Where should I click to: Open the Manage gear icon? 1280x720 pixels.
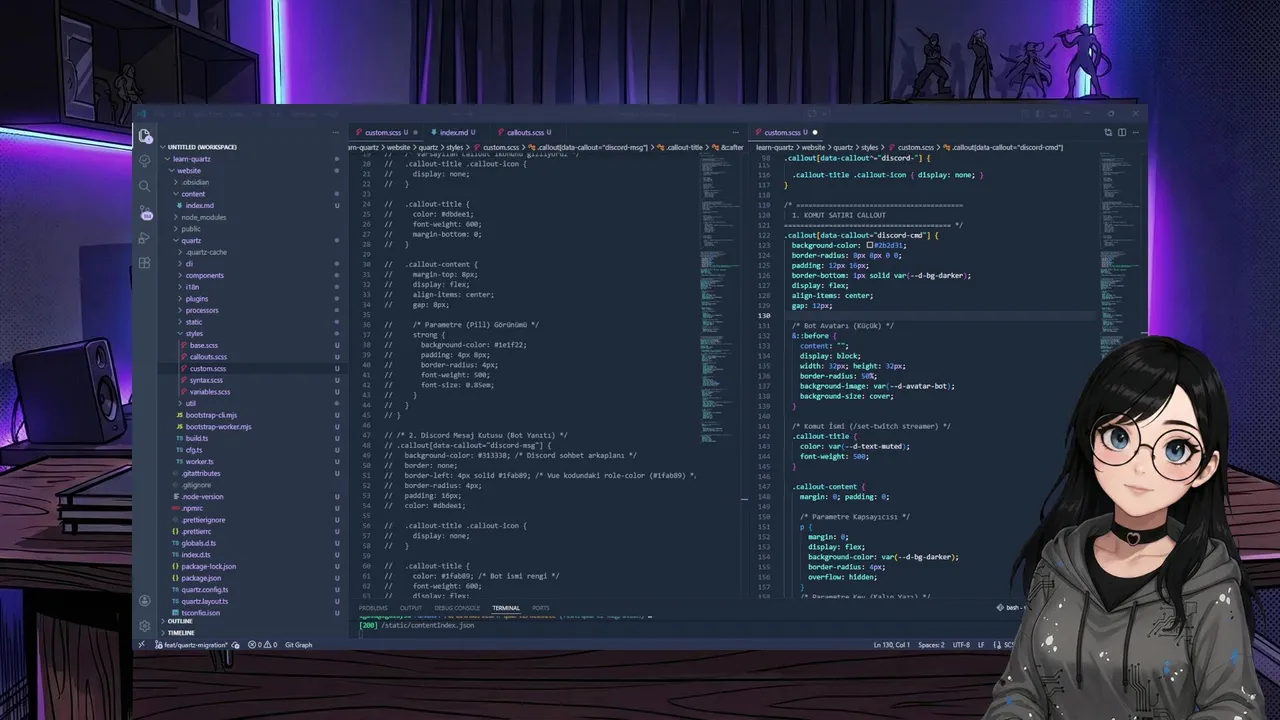pyautogui.click(x=145, y=626)
